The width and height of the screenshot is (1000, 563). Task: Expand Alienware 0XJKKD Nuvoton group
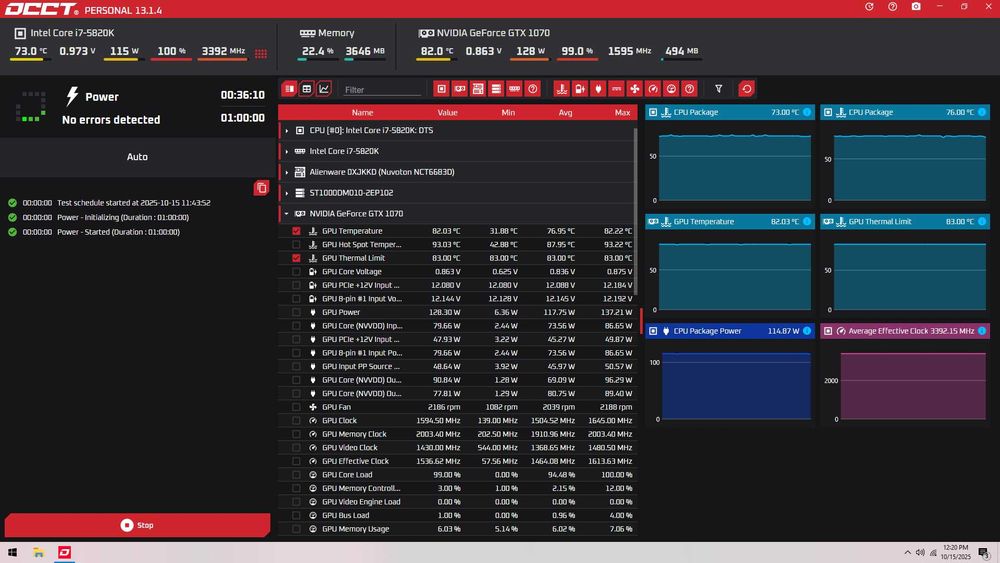click(286, 172)
